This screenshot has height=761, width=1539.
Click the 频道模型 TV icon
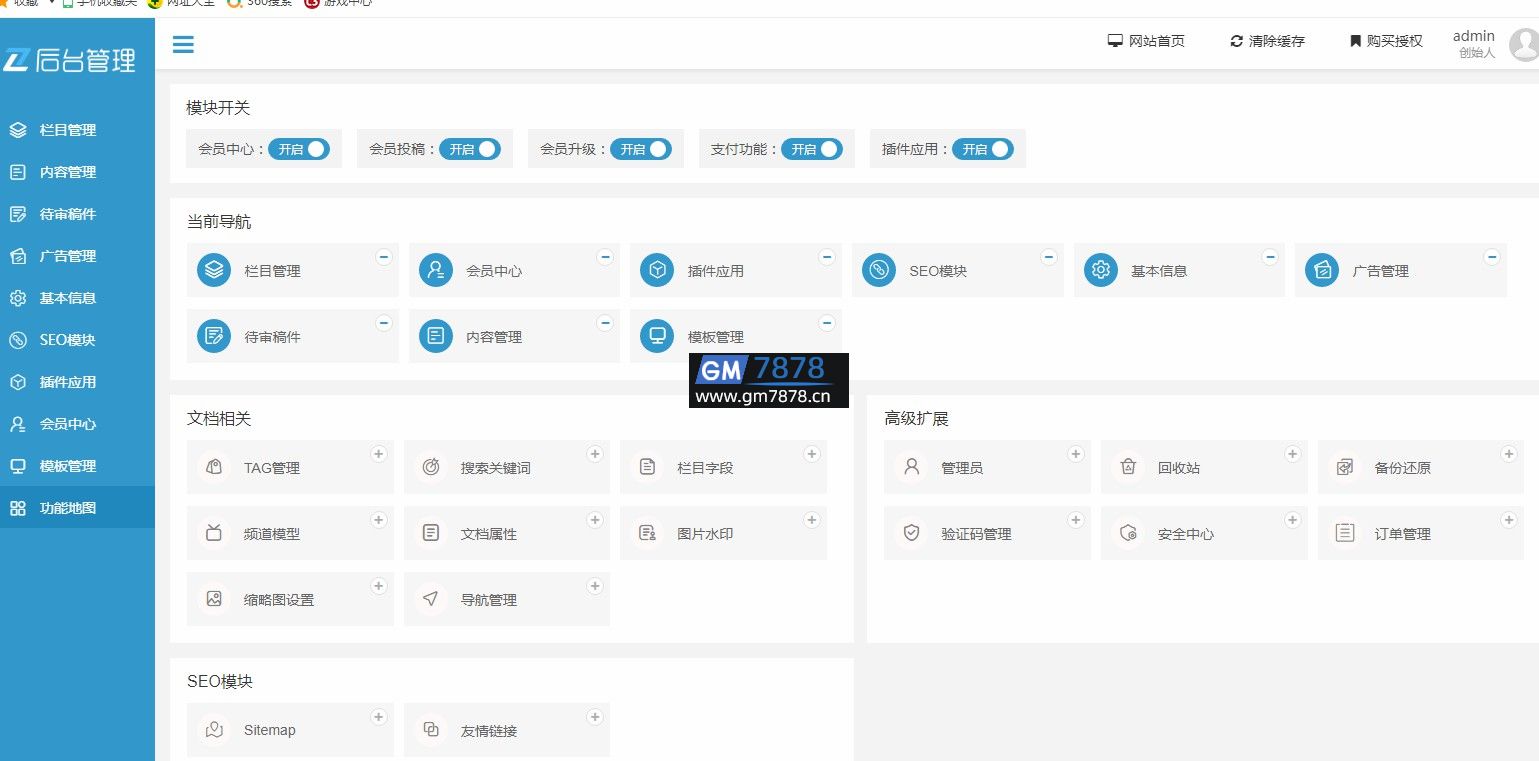214,533
